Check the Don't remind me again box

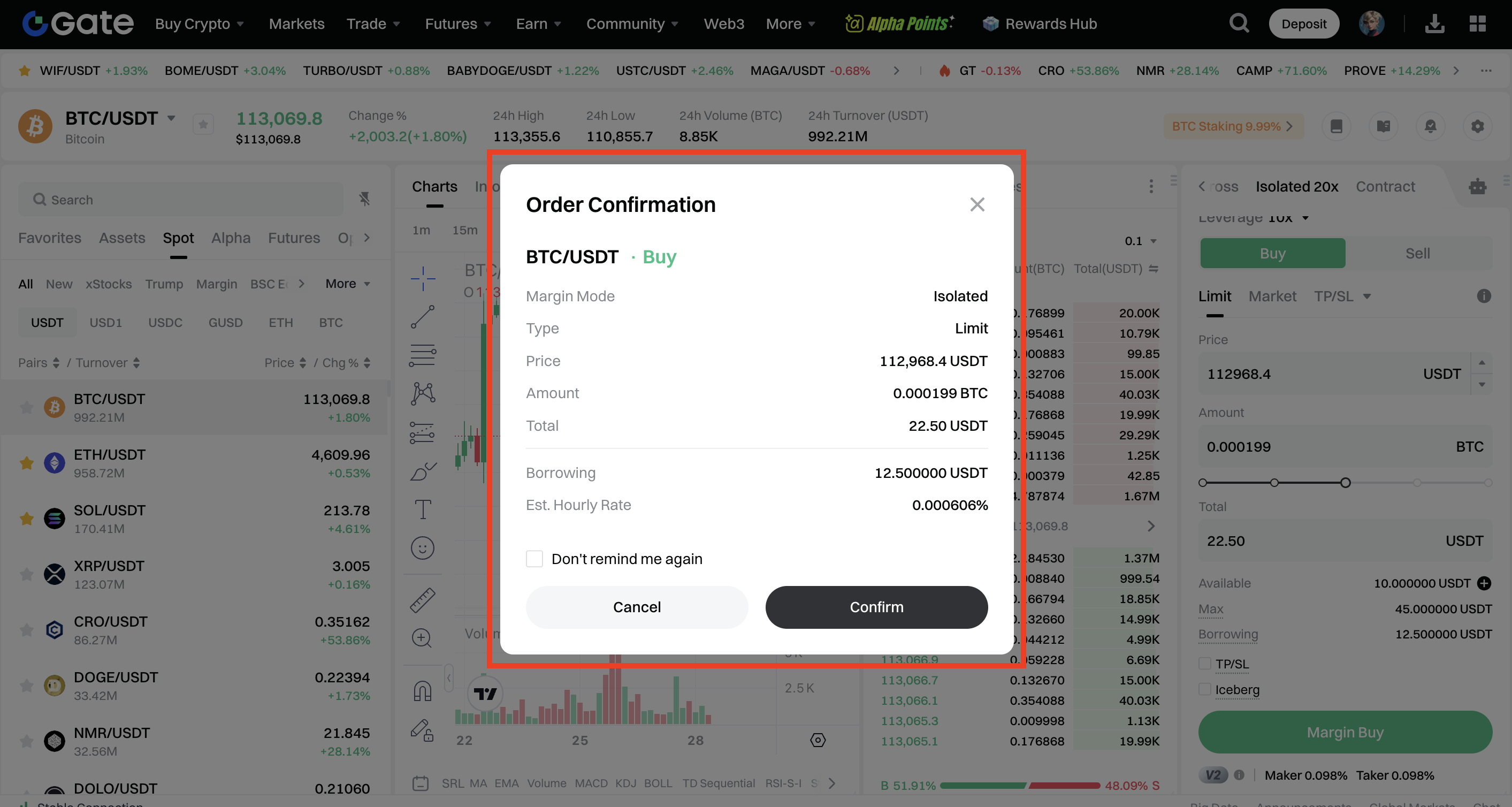pyautogui.click(x=534, y=559)
